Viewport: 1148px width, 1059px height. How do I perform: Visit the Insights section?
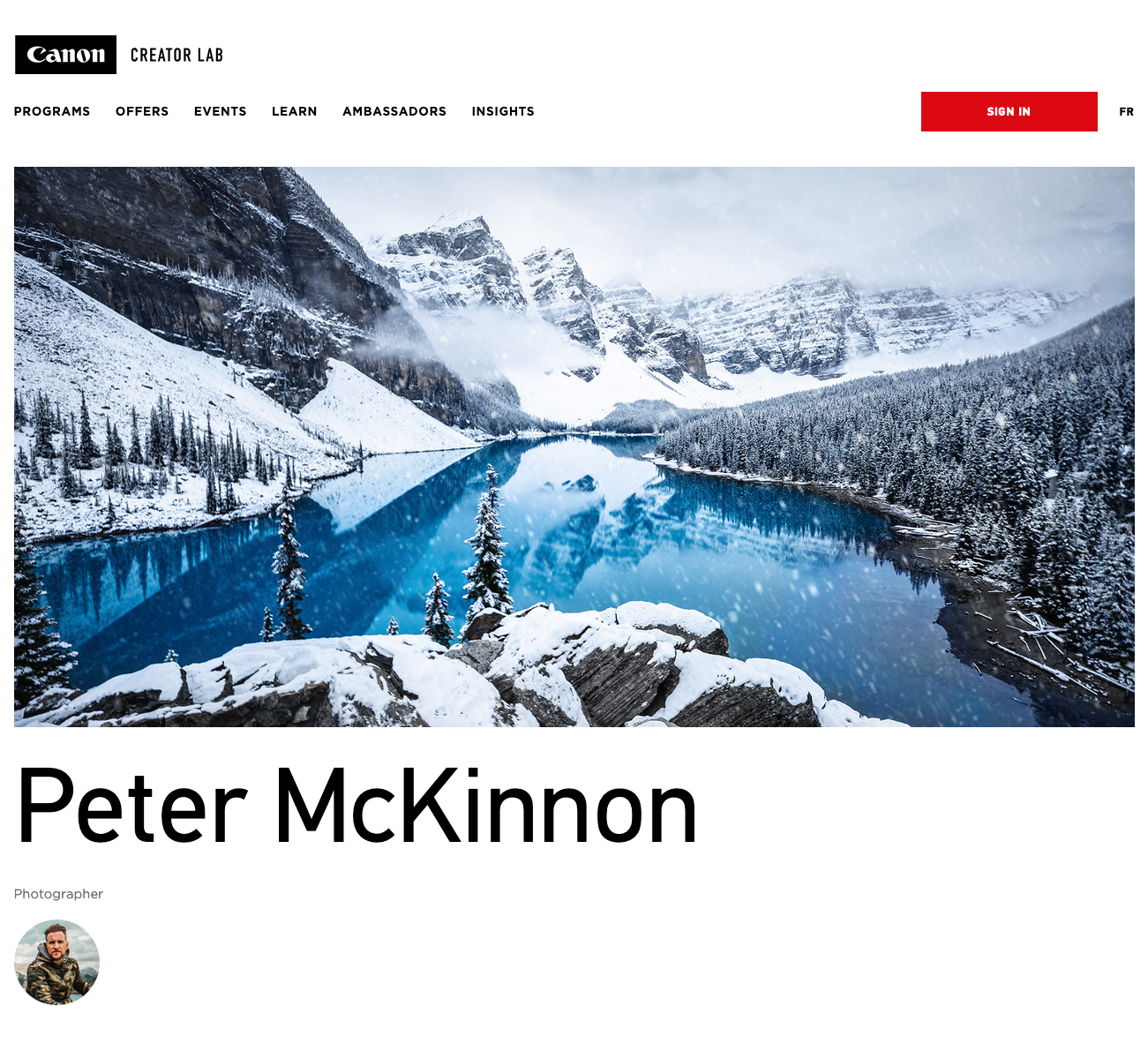(503, 111)
